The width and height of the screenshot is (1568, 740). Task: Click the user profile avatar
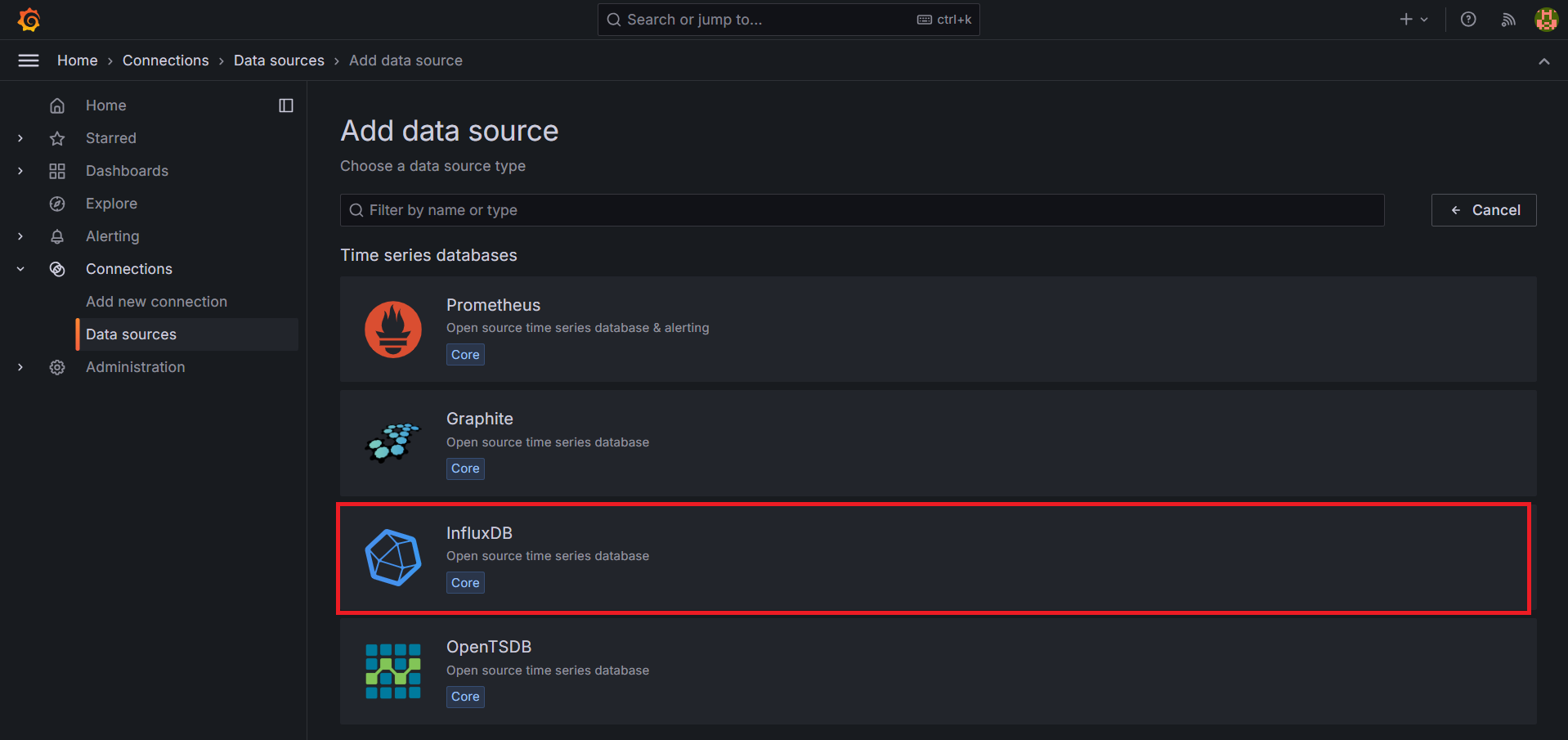(x=1546, y=19)
